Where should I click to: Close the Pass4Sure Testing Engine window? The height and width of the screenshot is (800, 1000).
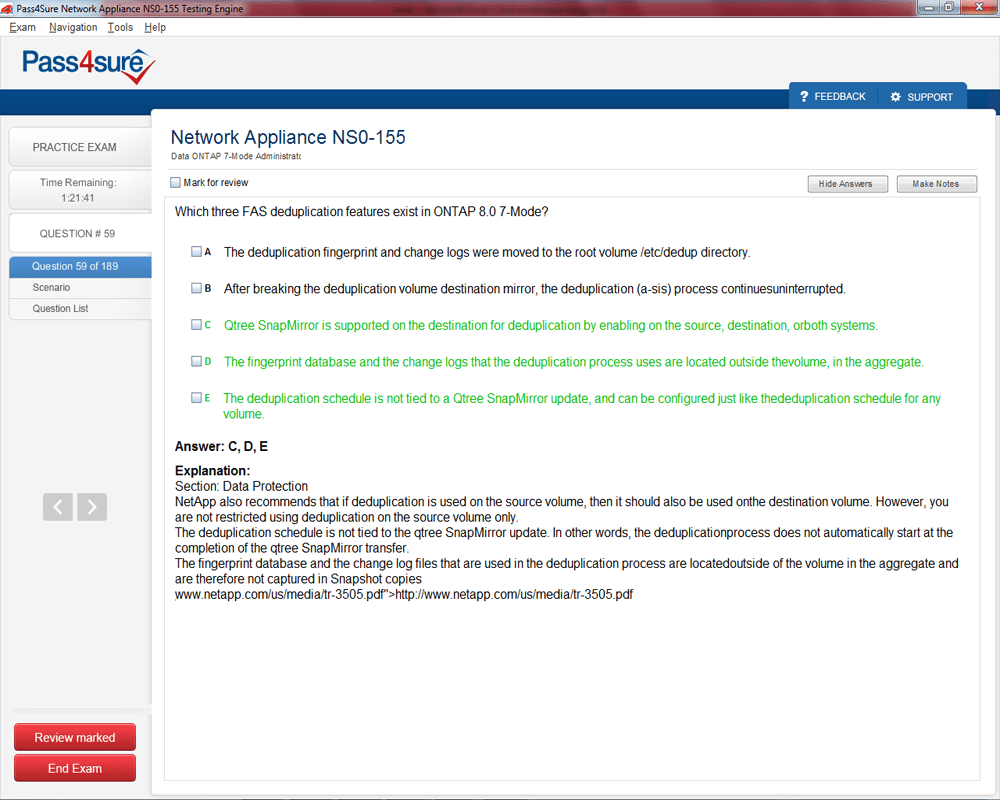click(979, 7)
